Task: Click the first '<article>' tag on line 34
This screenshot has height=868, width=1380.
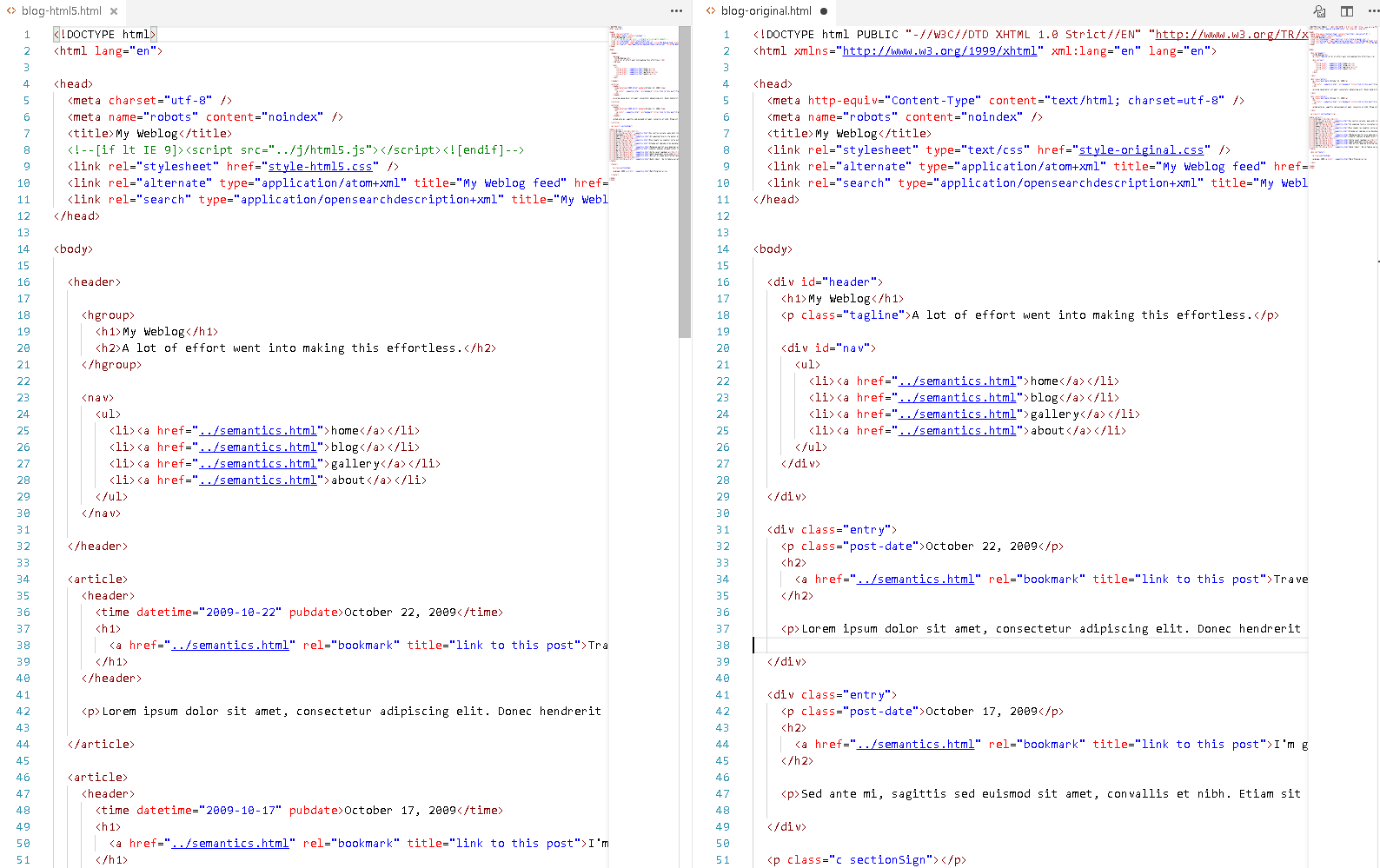Action: (97, 579)
